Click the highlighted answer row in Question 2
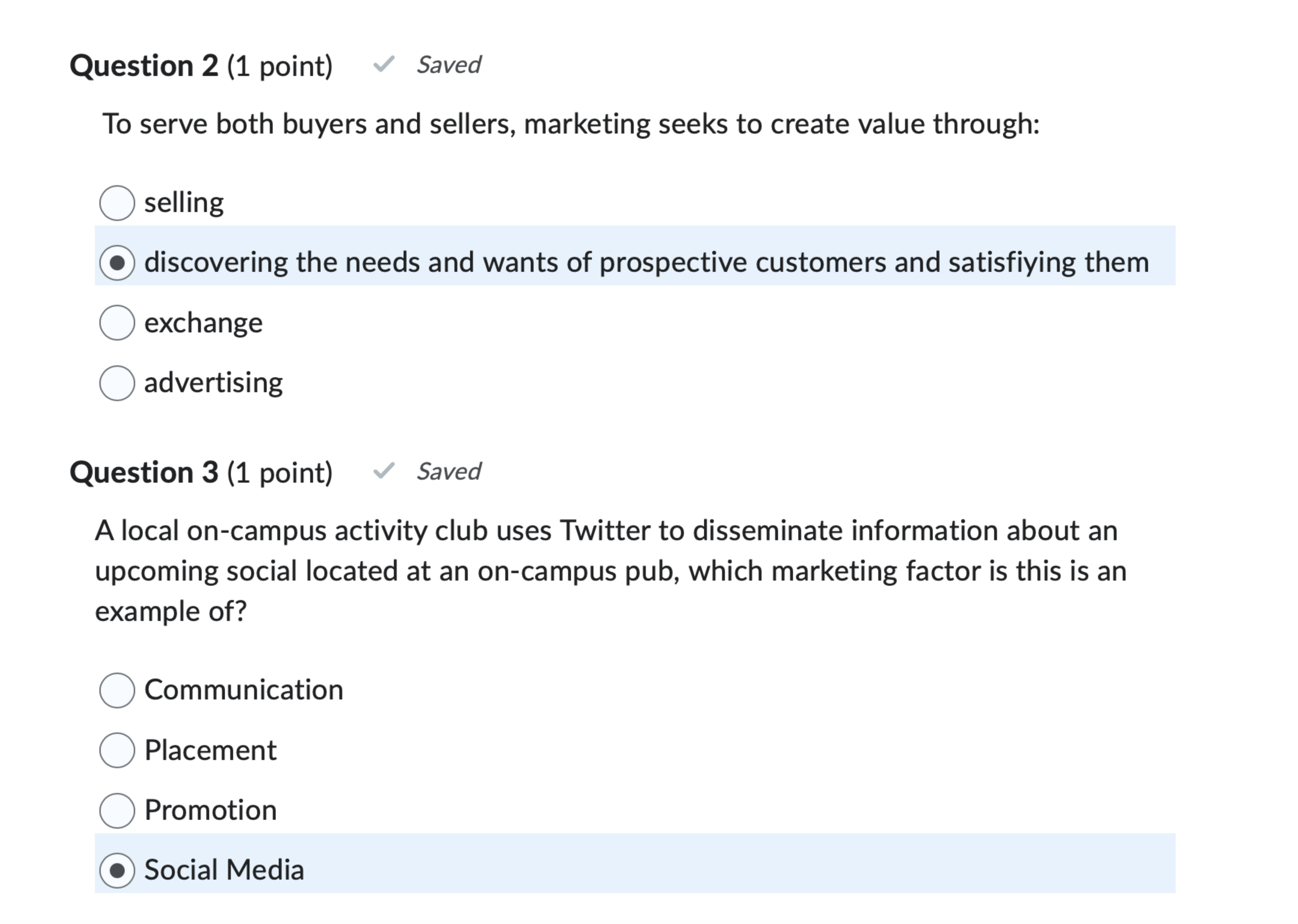This screenshot has width=1298, height=924. tap(626, 262)
